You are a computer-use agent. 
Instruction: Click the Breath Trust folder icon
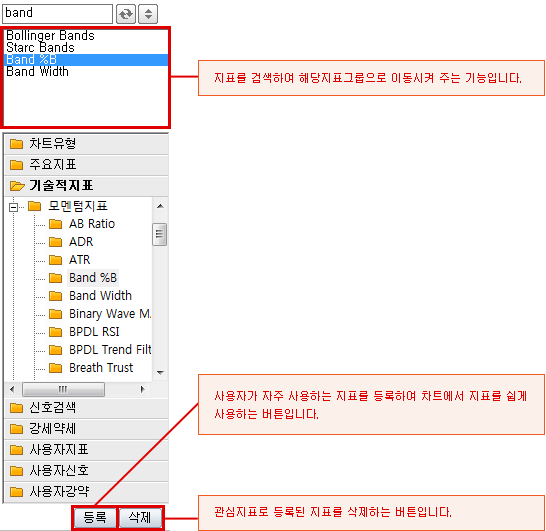[55, 368]
